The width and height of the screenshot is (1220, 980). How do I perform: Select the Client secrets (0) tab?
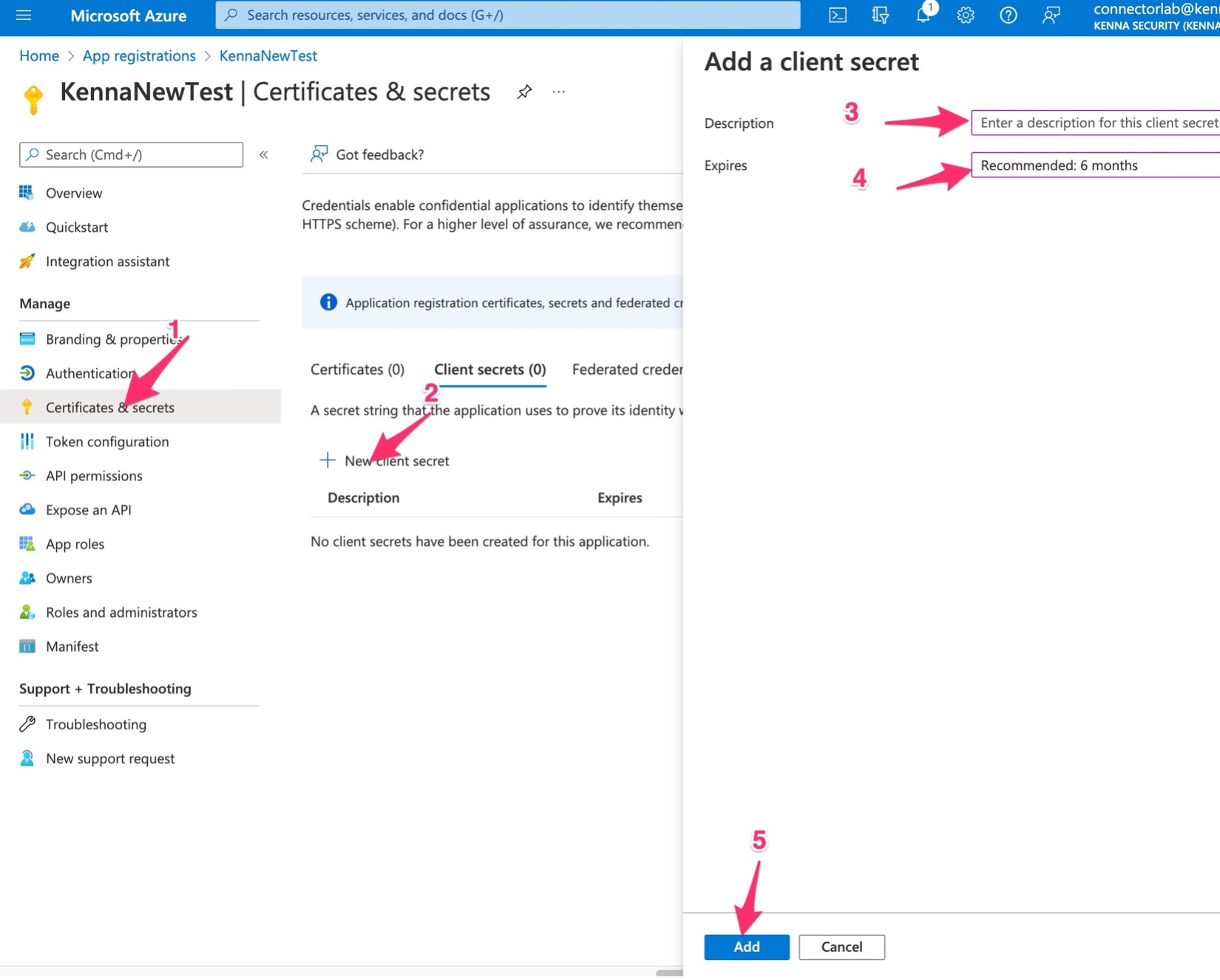click(489, 369)
